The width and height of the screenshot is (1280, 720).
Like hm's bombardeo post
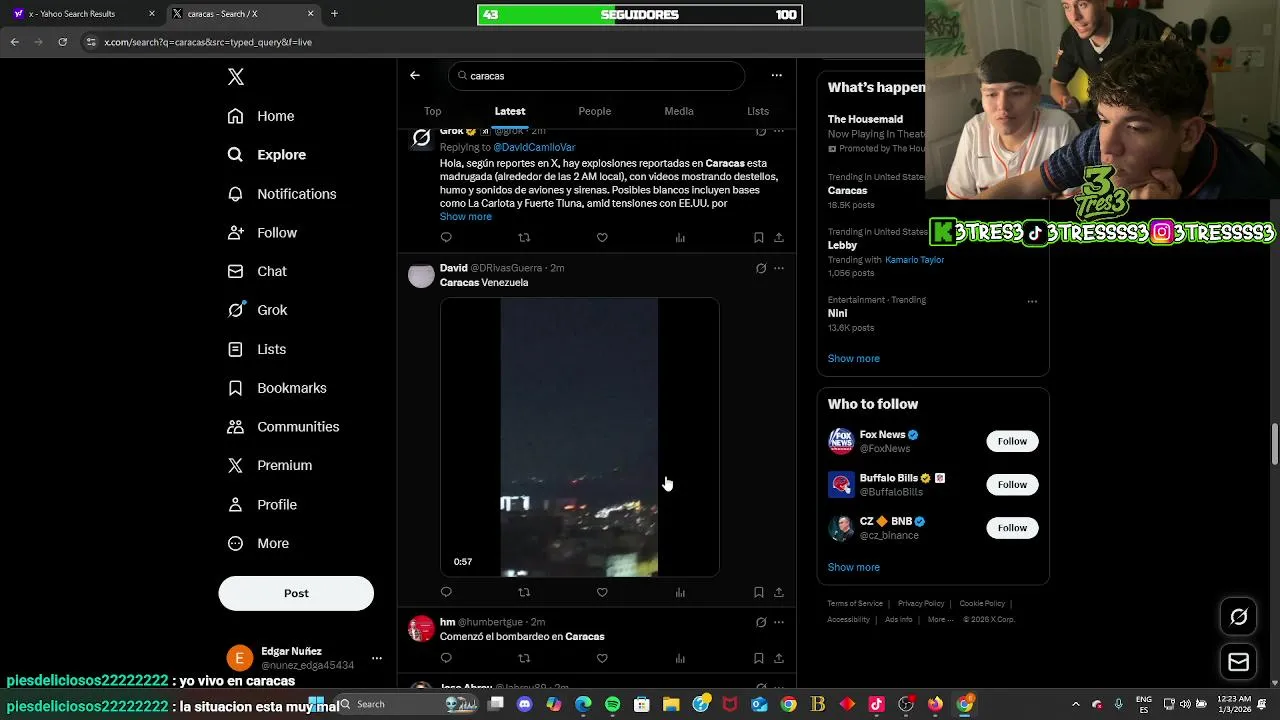click(602, 658)
